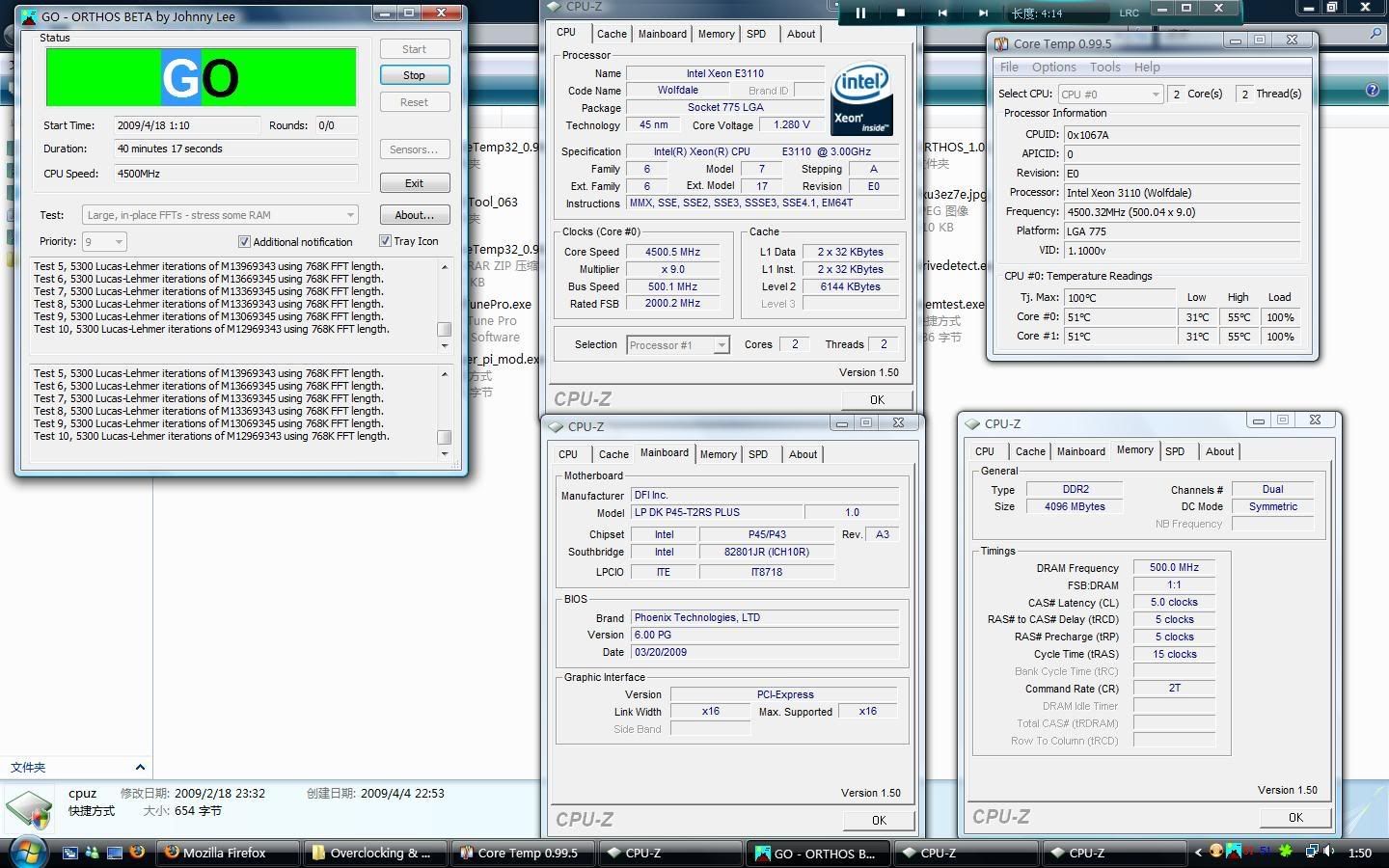Click the green tray icon near clock
Viewport: 1389px width, 868px height.
tap(1286, 852)
